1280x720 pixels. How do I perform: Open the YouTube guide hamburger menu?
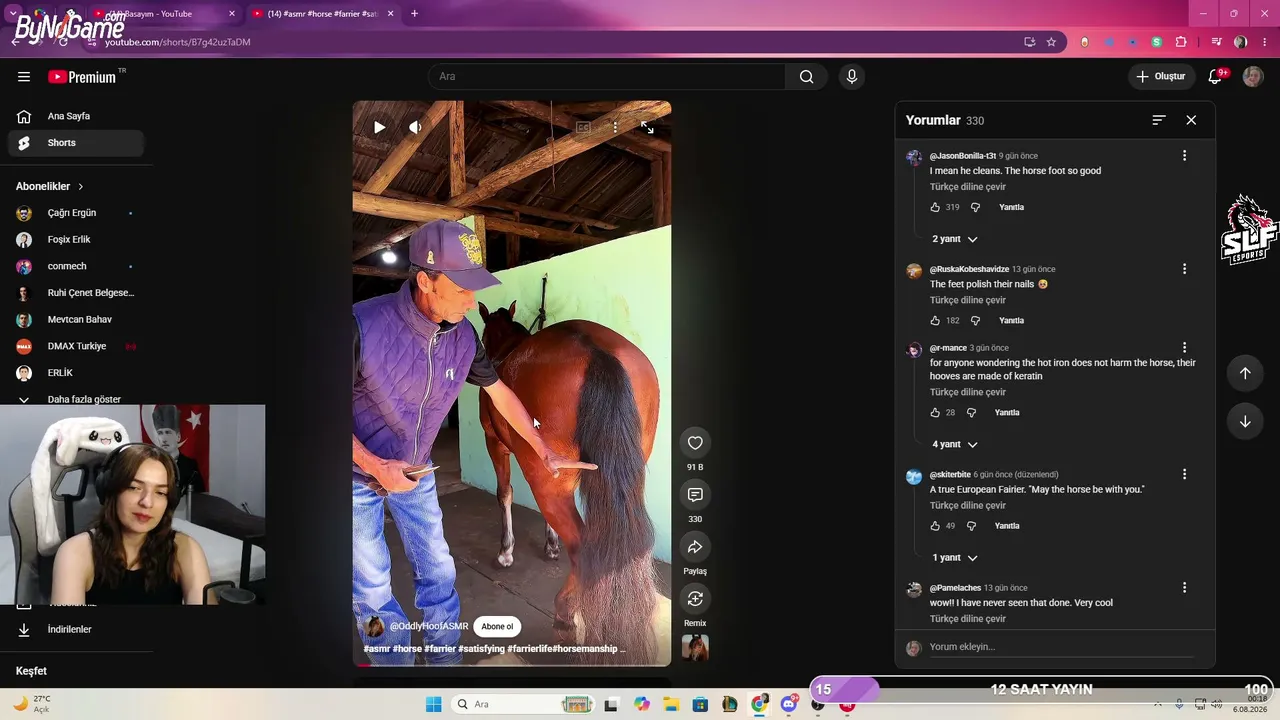coord(24,77)
